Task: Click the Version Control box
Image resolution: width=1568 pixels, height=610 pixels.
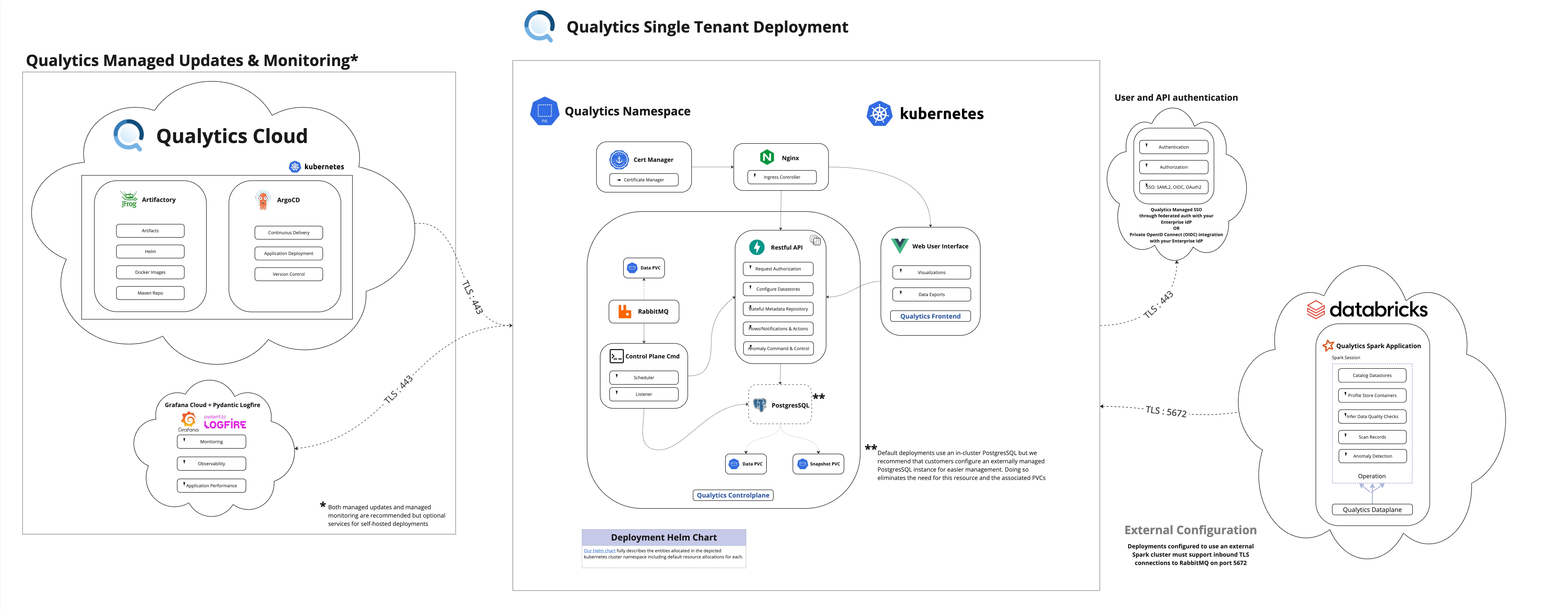Action: tap(289, 274)
